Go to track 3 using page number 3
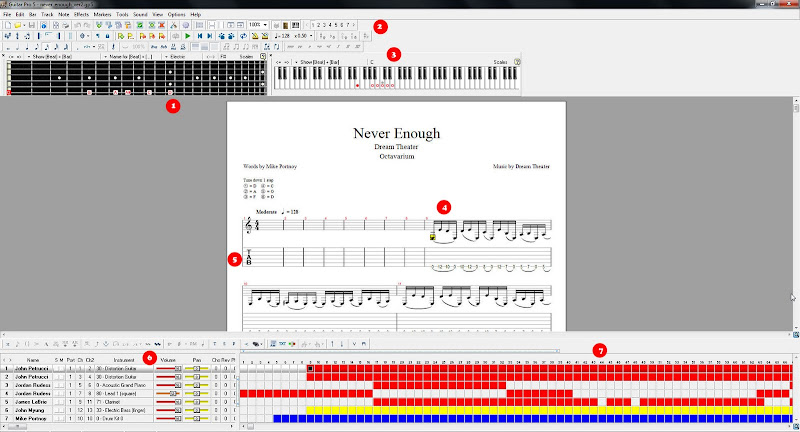The image size is (800, 432). tap(324, 24)
